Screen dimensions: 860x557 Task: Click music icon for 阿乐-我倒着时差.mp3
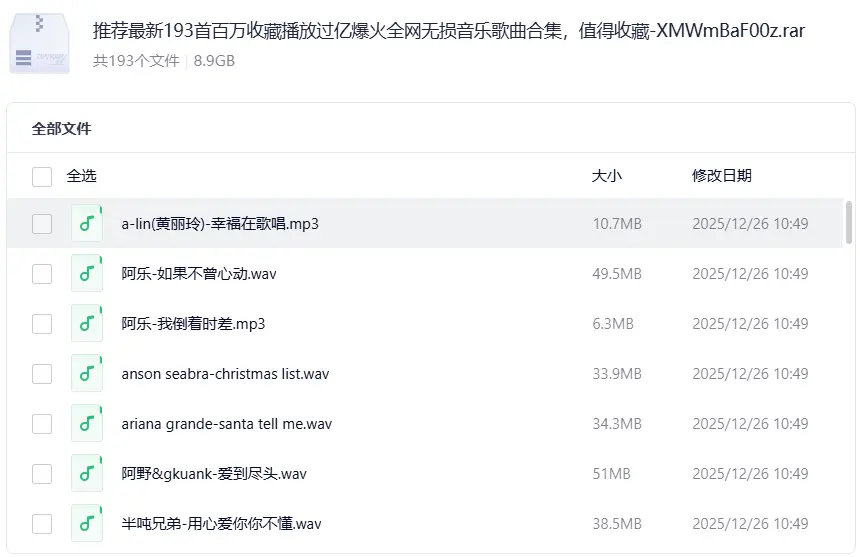87,323
